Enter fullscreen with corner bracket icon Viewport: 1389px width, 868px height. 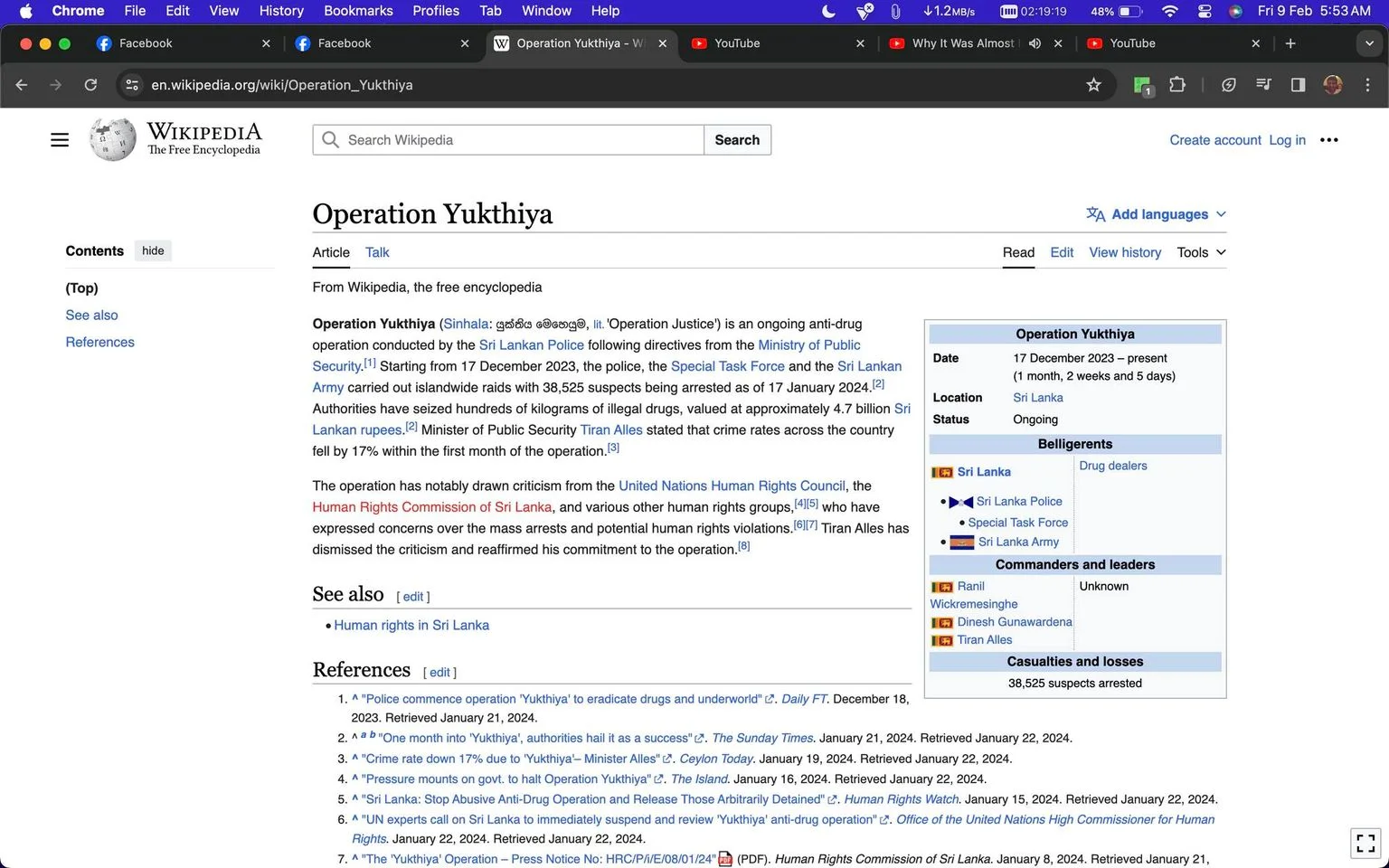point(1365,843)
